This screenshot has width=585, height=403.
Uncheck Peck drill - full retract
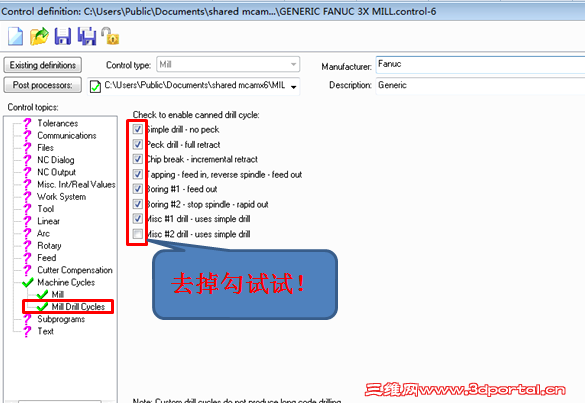pyautogui.click(x=138, y=144)
